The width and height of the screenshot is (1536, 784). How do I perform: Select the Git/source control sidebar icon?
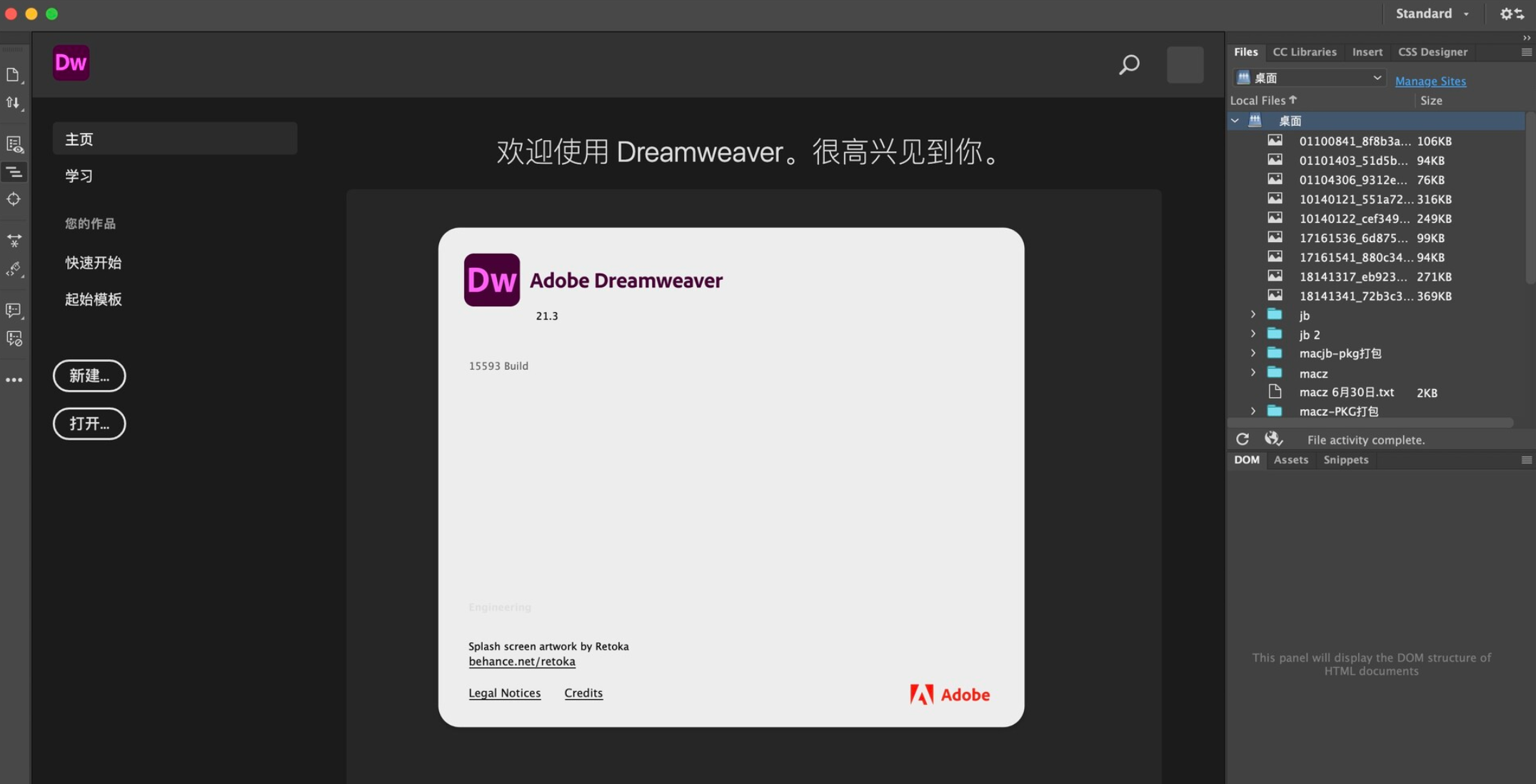point(14,102)
